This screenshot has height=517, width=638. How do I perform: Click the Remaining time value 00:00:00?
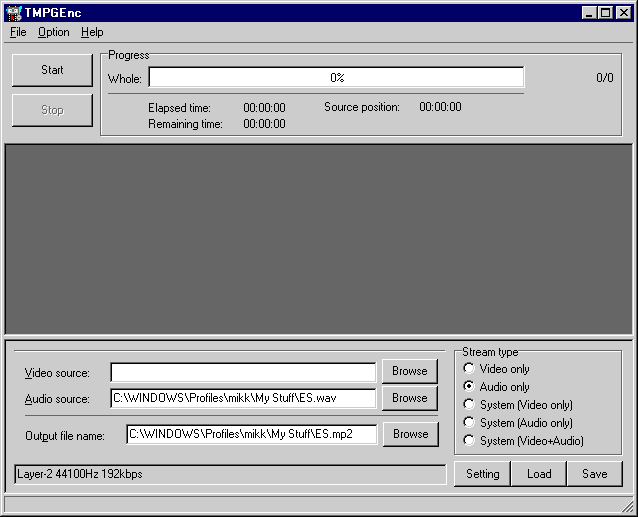(x=264, y=124)
